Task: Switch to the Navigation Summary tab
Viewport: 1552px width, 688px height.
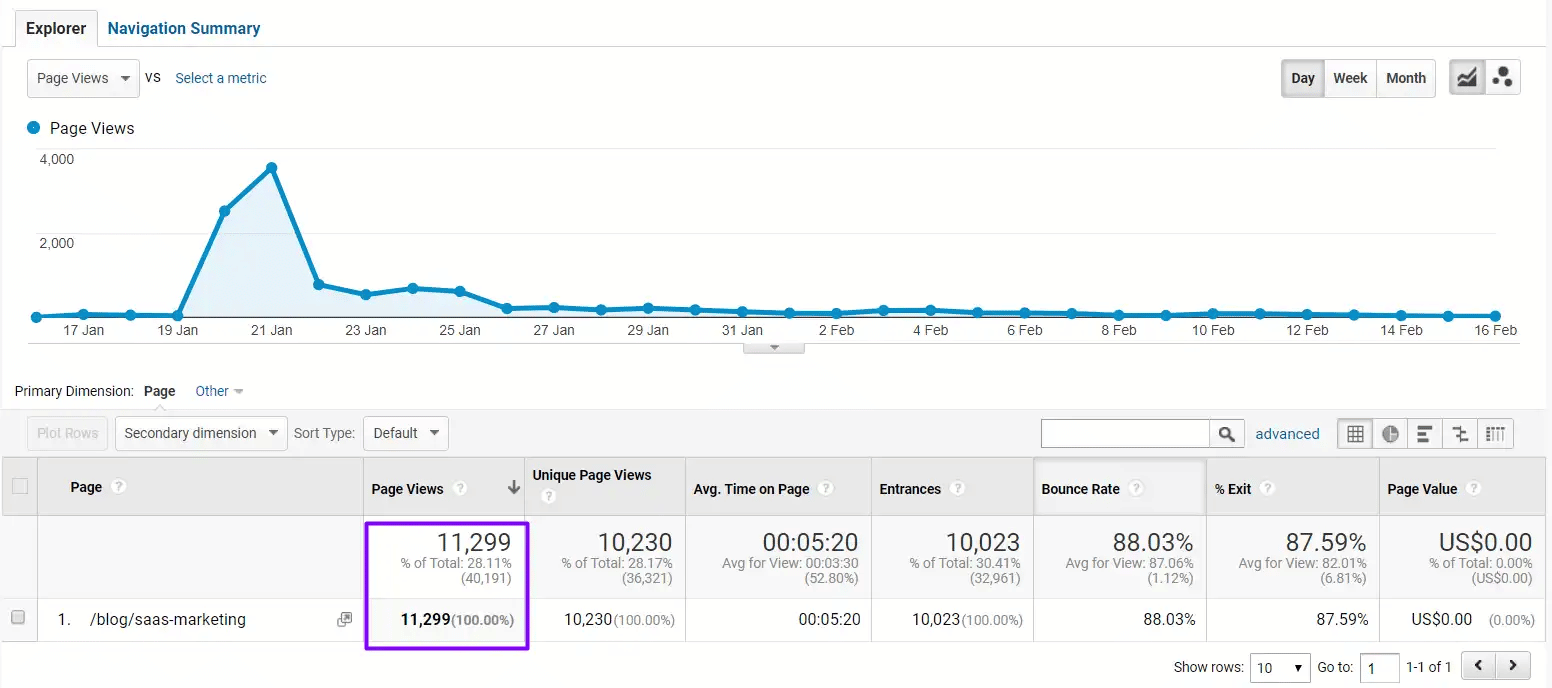Action: coord(184,28)
